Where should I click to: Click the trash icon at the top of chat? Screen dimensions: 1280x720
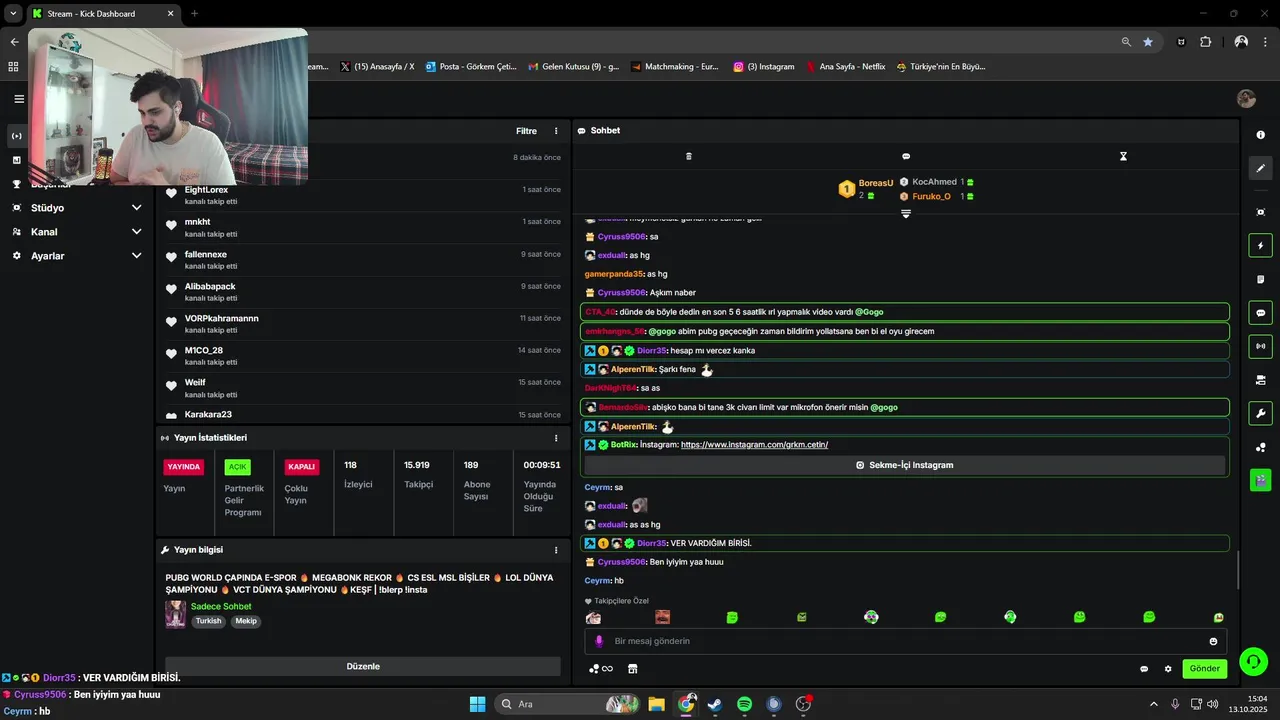[688, 156]
